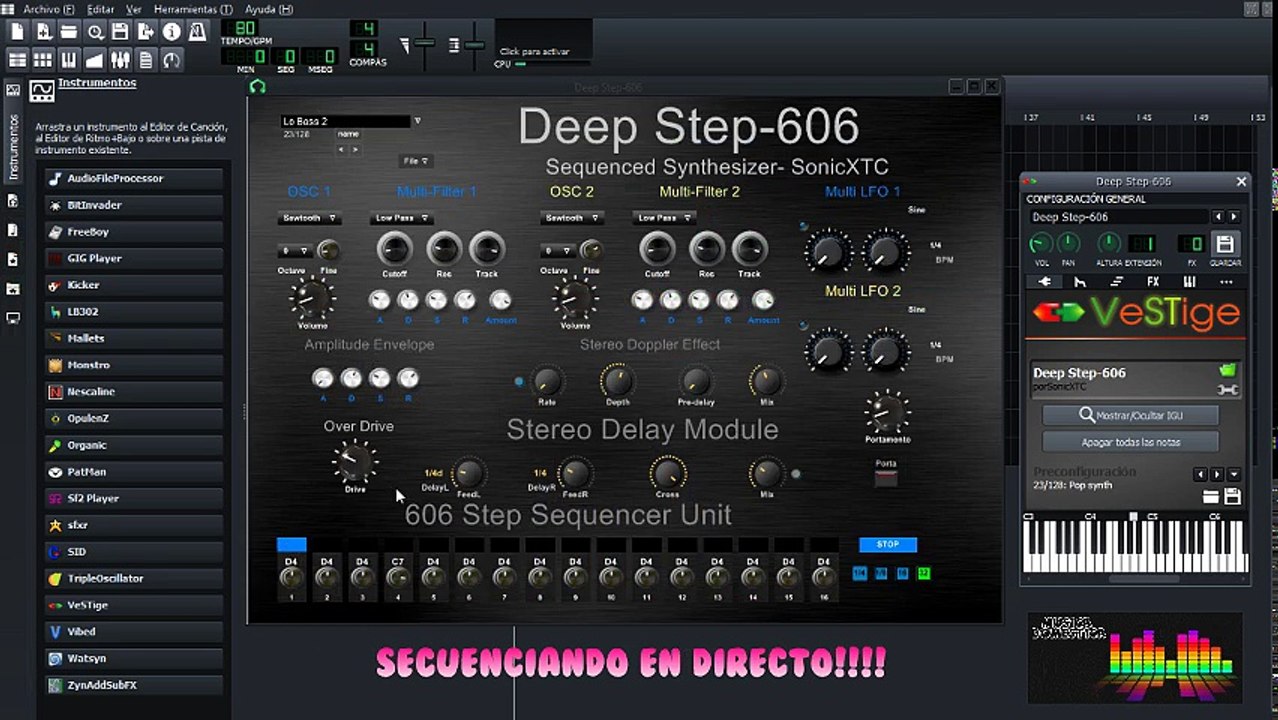Expand the VeSTige preset list down arrow

click(1234, 474)
